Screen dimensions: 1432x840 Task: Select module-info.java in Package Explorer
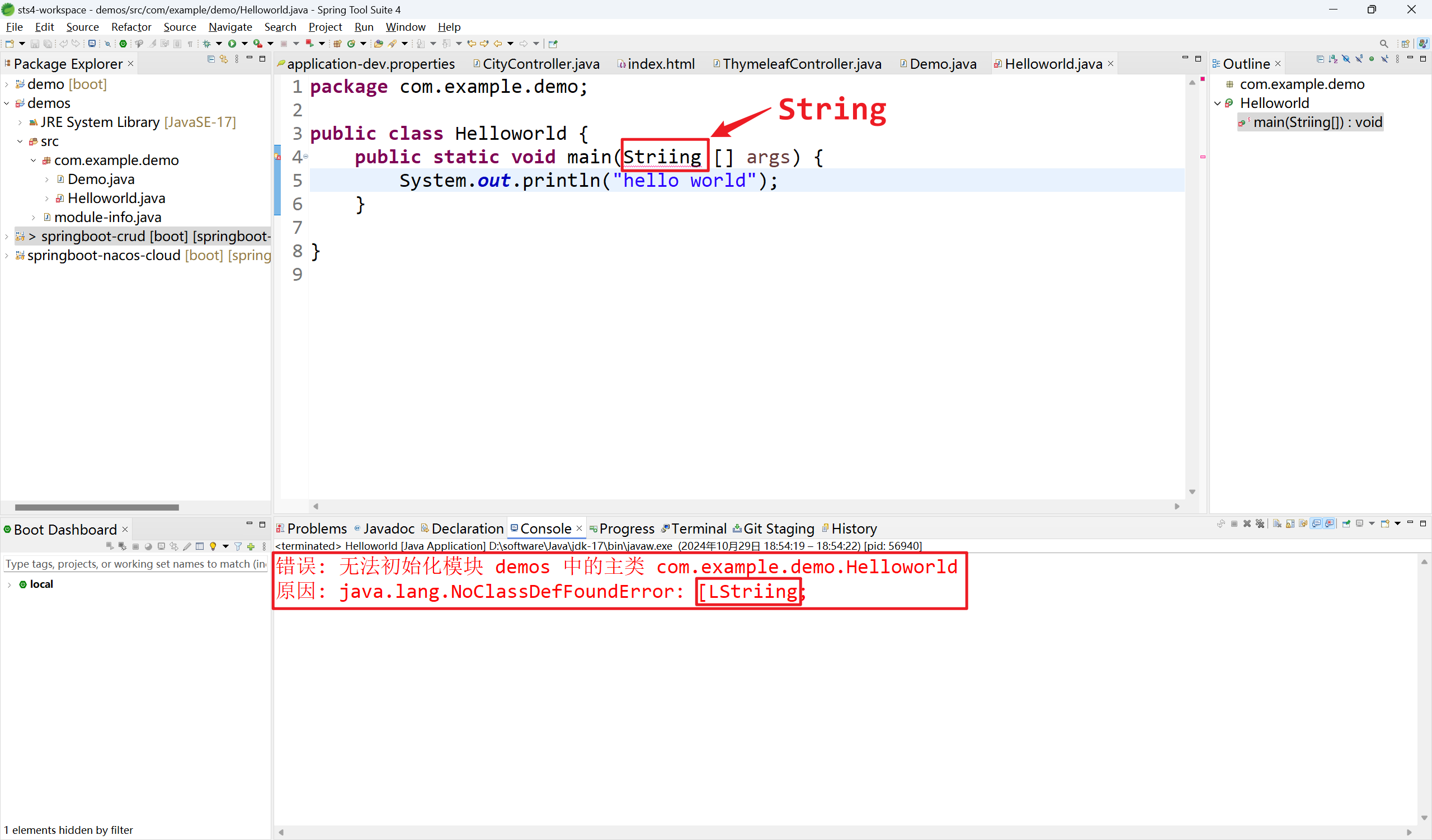pyautogui.click(x=107, y=218)
